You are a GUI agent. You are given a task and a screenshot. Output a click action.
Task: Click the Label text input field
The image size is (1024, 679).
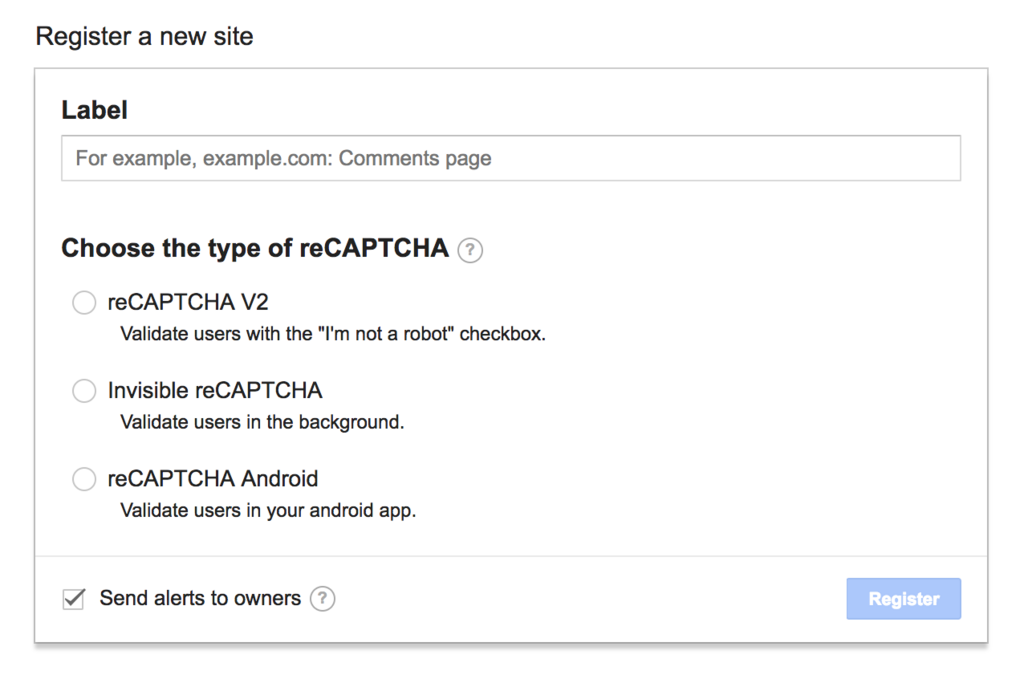(x=511, y=158)
